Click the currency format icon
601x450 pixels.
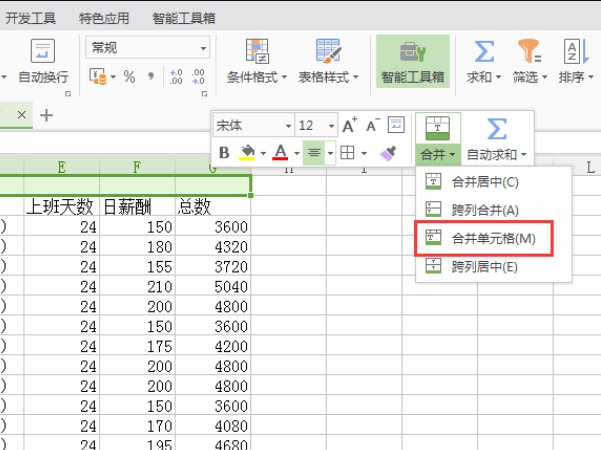98,77
